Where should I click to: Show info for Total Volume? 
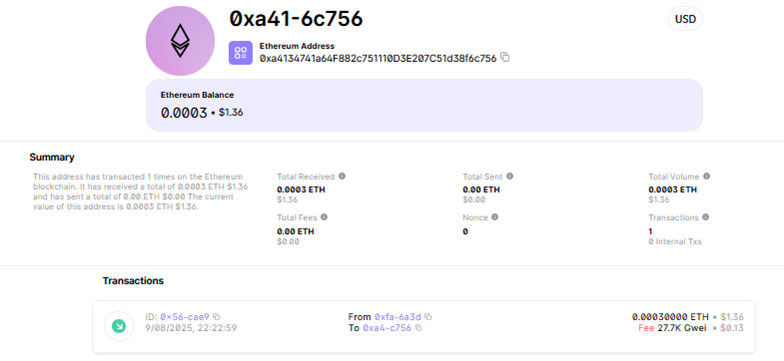pos(706,176)
